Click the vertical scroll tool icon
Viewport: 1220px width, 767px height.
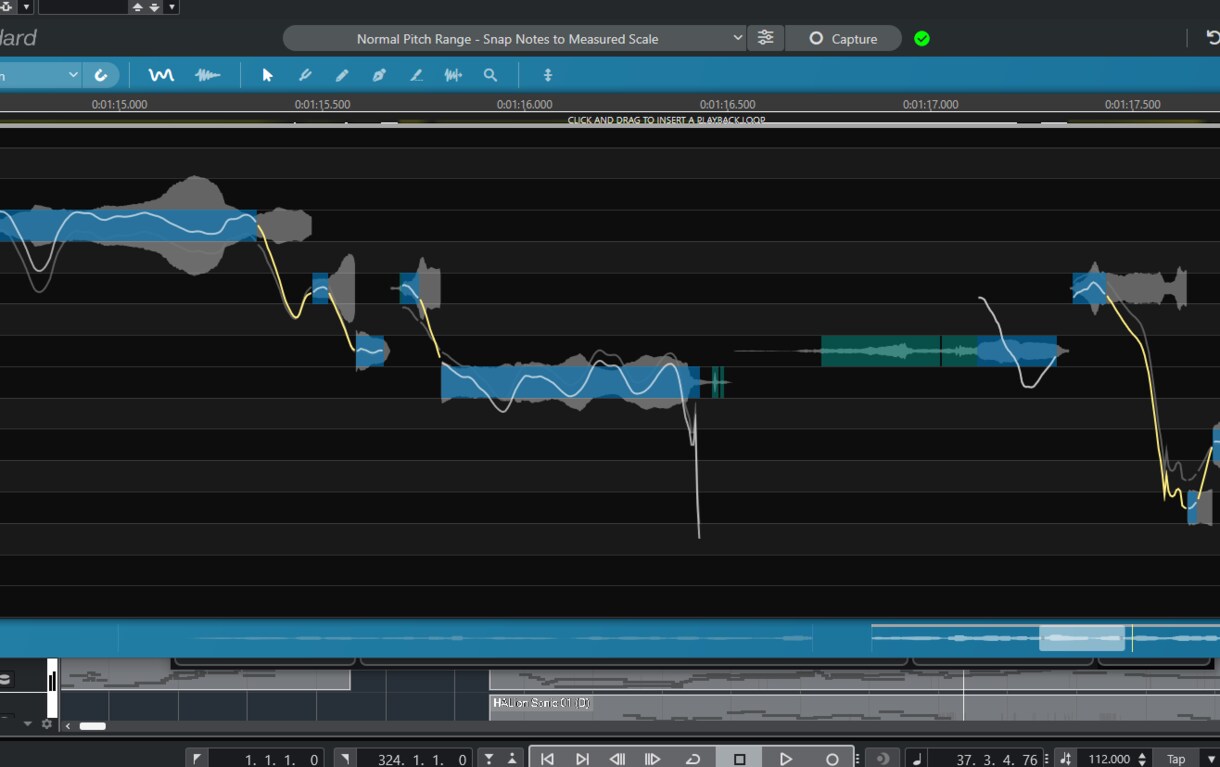pos(548,75)
